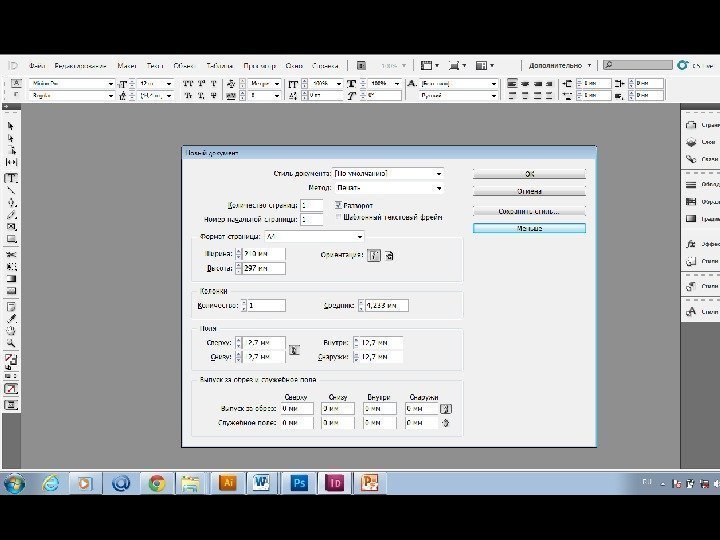The image size is (720, 540).
Task: Toggle the Разворот (facing pages) checkbox
Action: (338, 205)
